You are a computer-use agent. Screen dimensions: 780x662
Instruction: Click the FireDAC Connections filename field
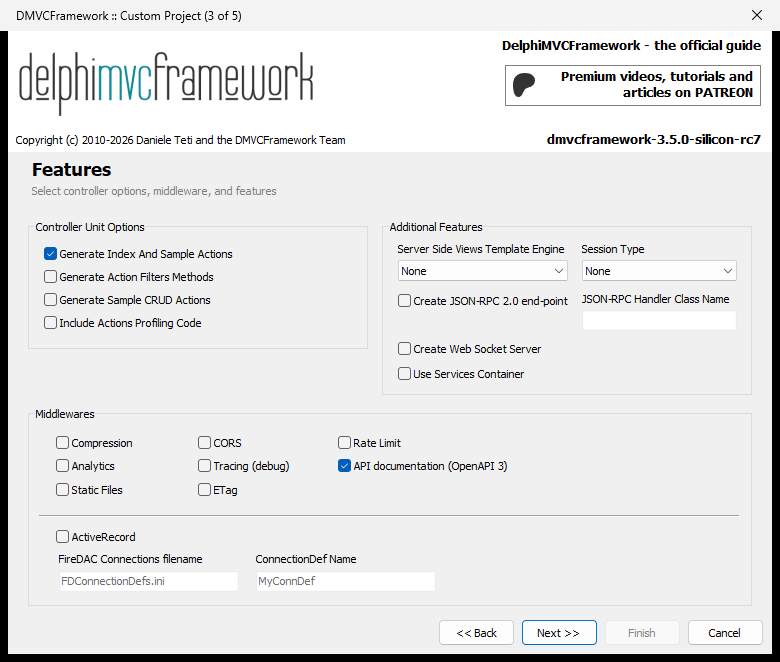(149, 581)
